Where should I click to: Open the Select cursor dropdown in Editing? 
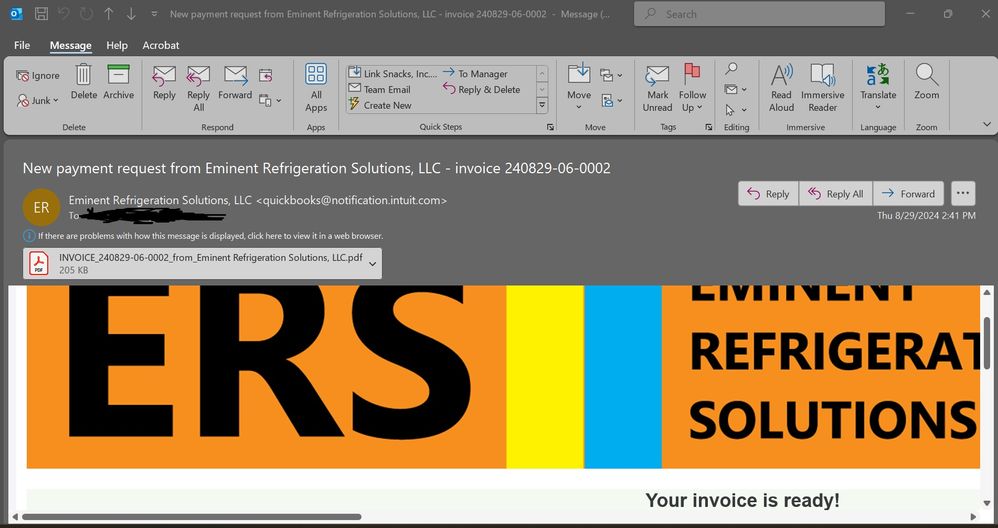coord(734,110)
